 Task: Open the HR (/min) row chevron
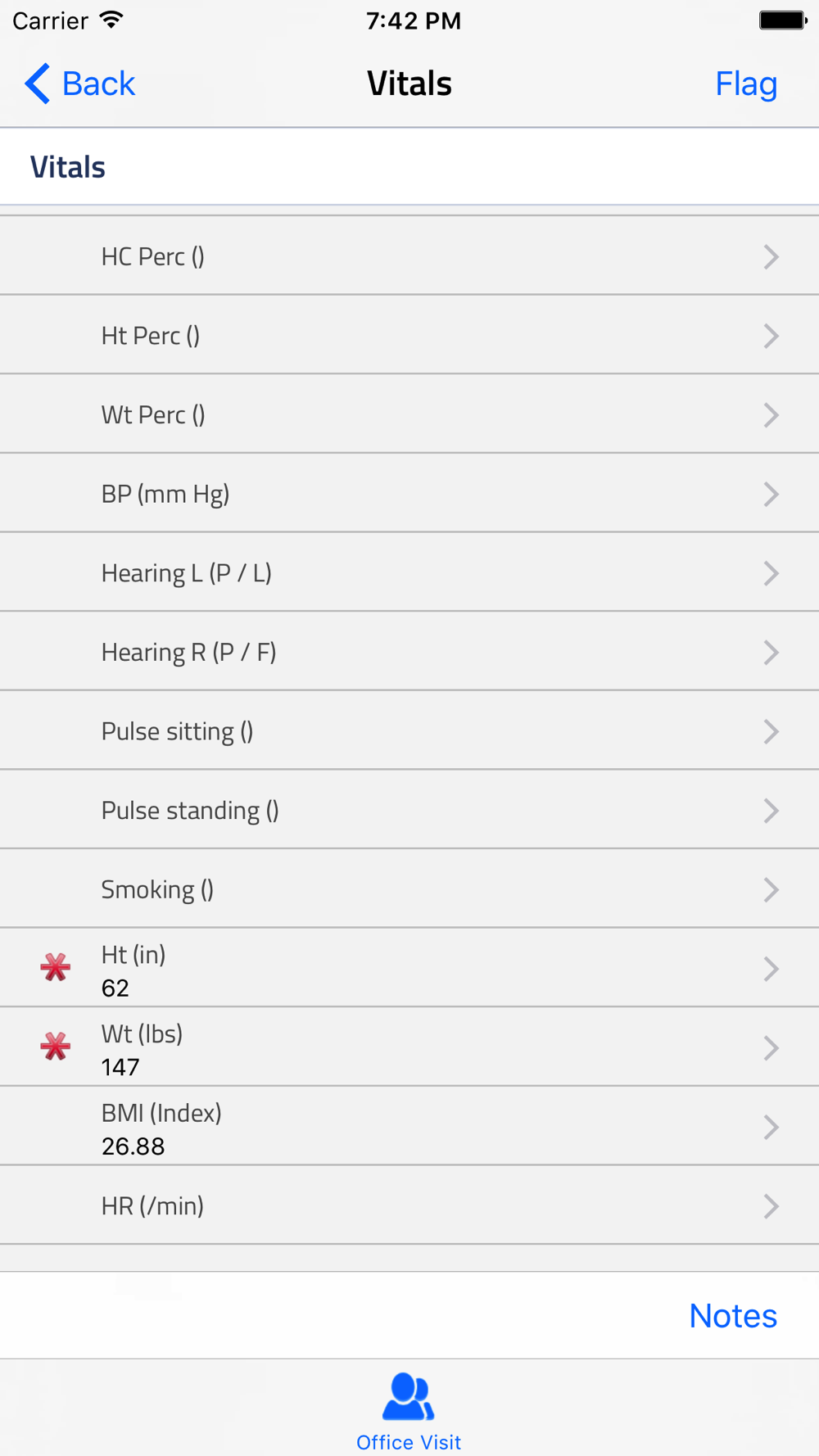[x=771, y=1206]
